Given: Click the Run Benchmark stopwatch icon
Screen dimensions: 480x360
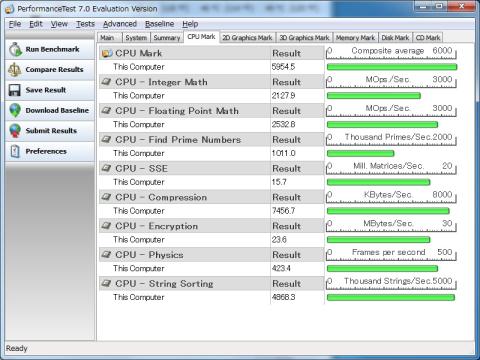Looking at the screenshot, I should pyautogui.click(x=15, y=49).
